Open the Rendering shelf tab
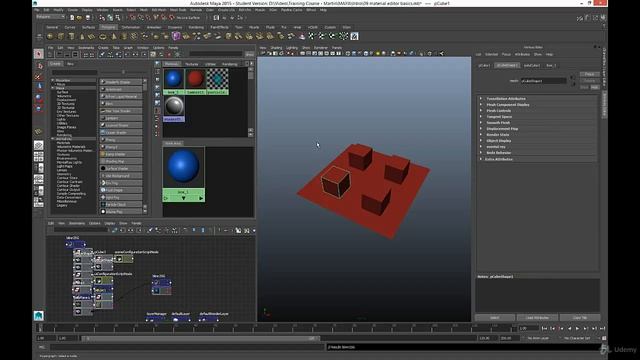The width and height of the screenshot is (640, 360). [x=196, y=27]
